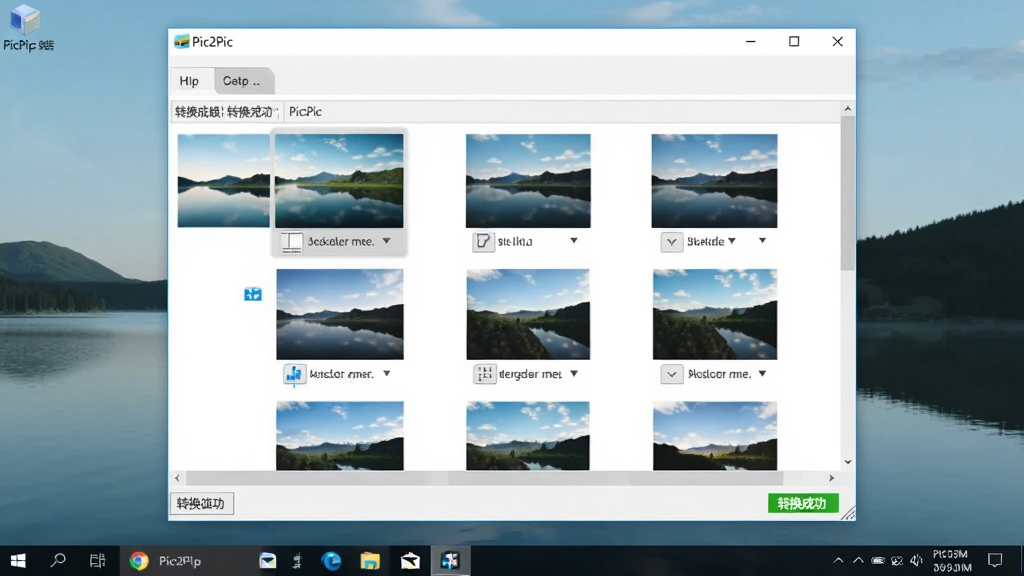
Task: Click the volume icon in system tray
Action: (916, 560)
